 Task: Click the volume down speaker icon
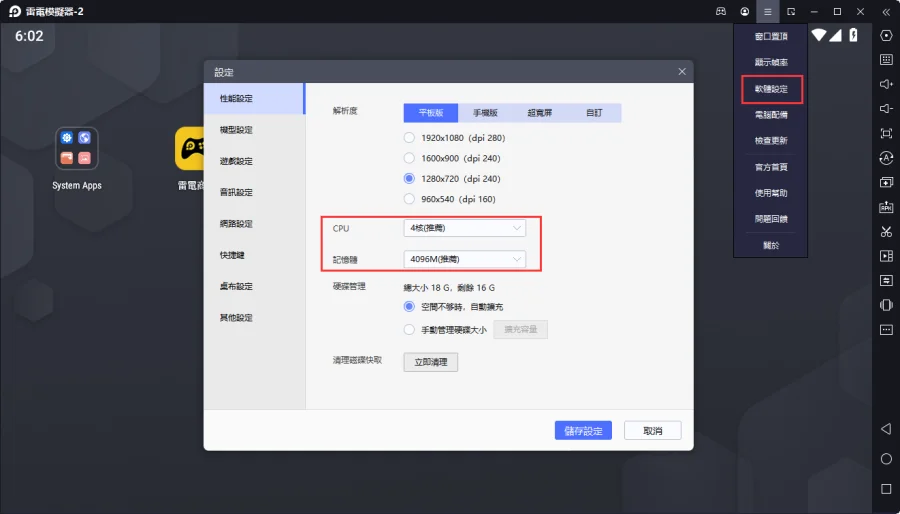tap(886, 108)
